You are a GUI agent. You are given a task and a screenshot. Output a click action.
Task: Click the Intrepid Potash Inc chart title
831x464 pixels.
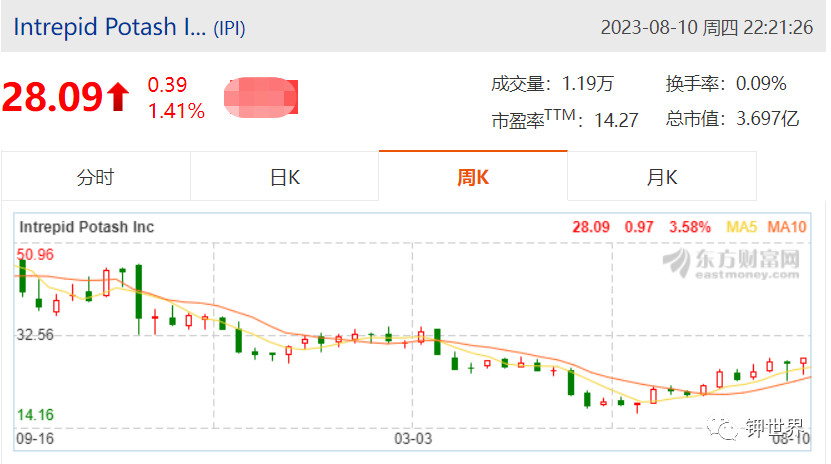[x=86, y=227]
